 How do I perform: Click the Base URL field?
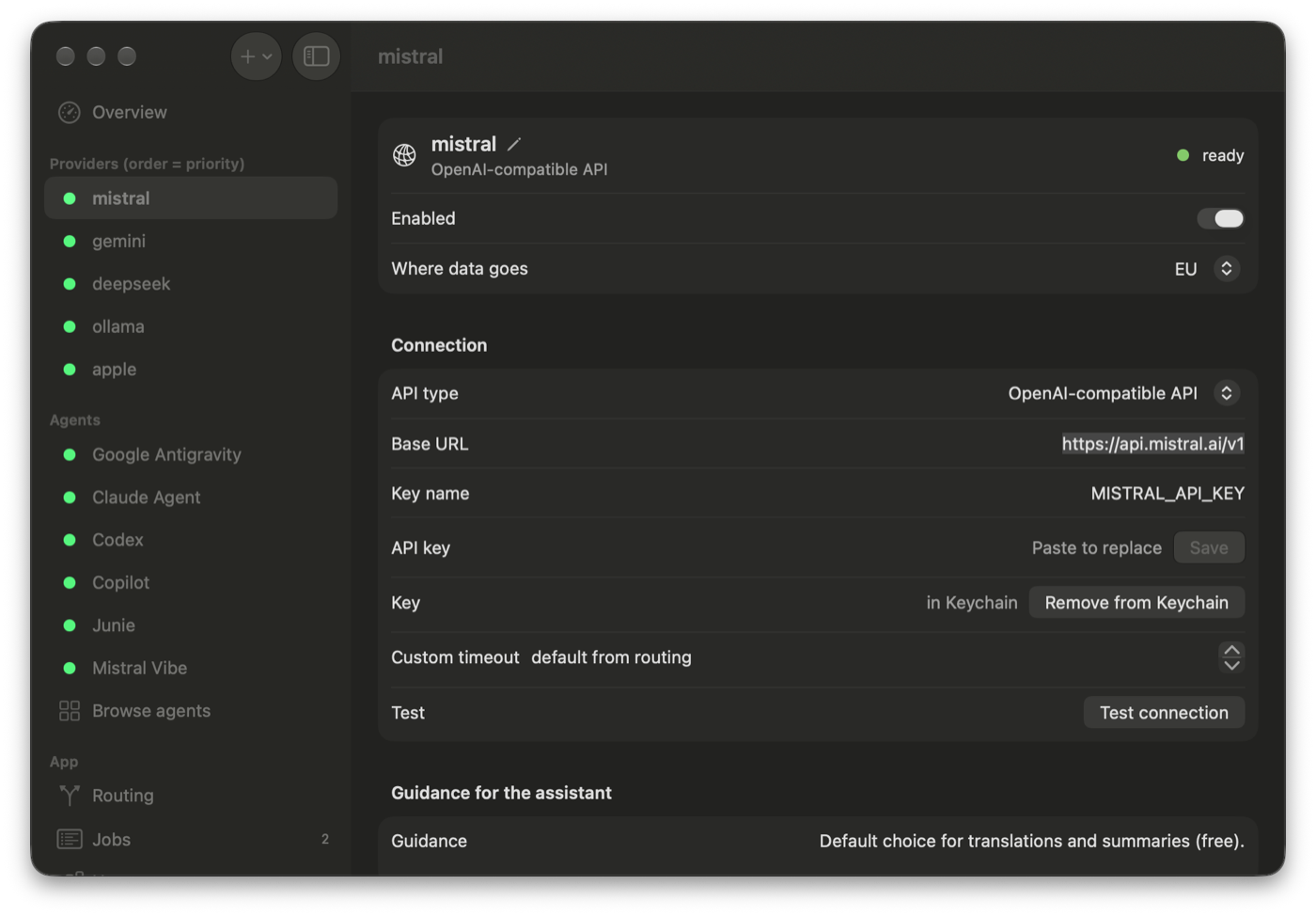tap(1152, 444)
